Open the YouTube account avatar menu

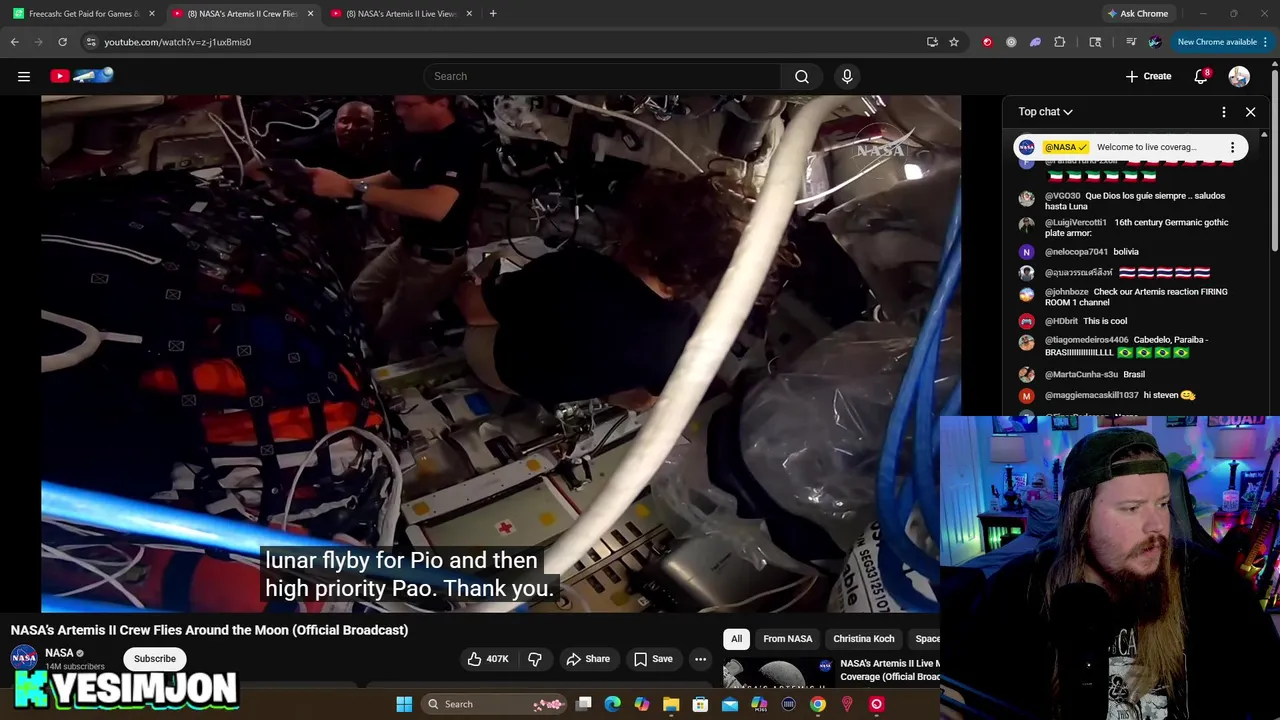click(x=1239, y=76)
